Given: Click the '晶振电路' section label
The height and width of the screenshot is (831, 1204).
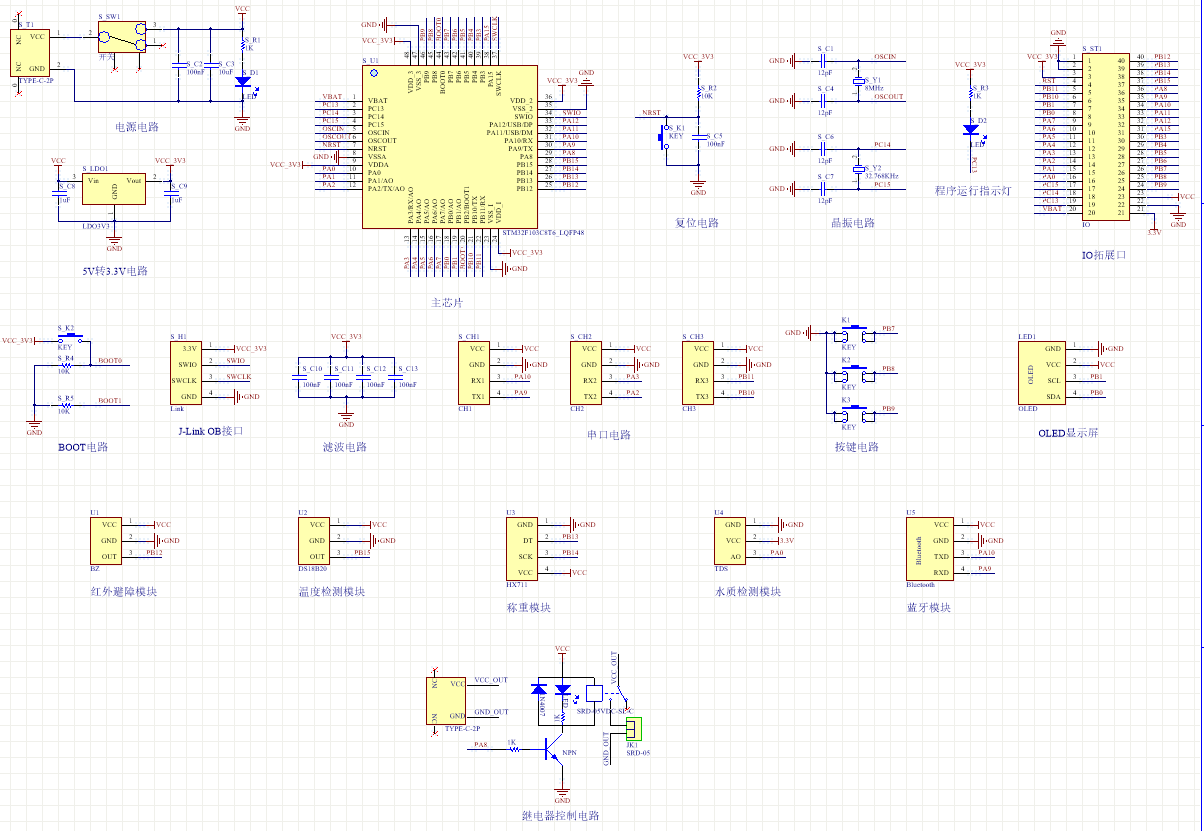Looking at the screenshot, I should (x=853, y=222).
